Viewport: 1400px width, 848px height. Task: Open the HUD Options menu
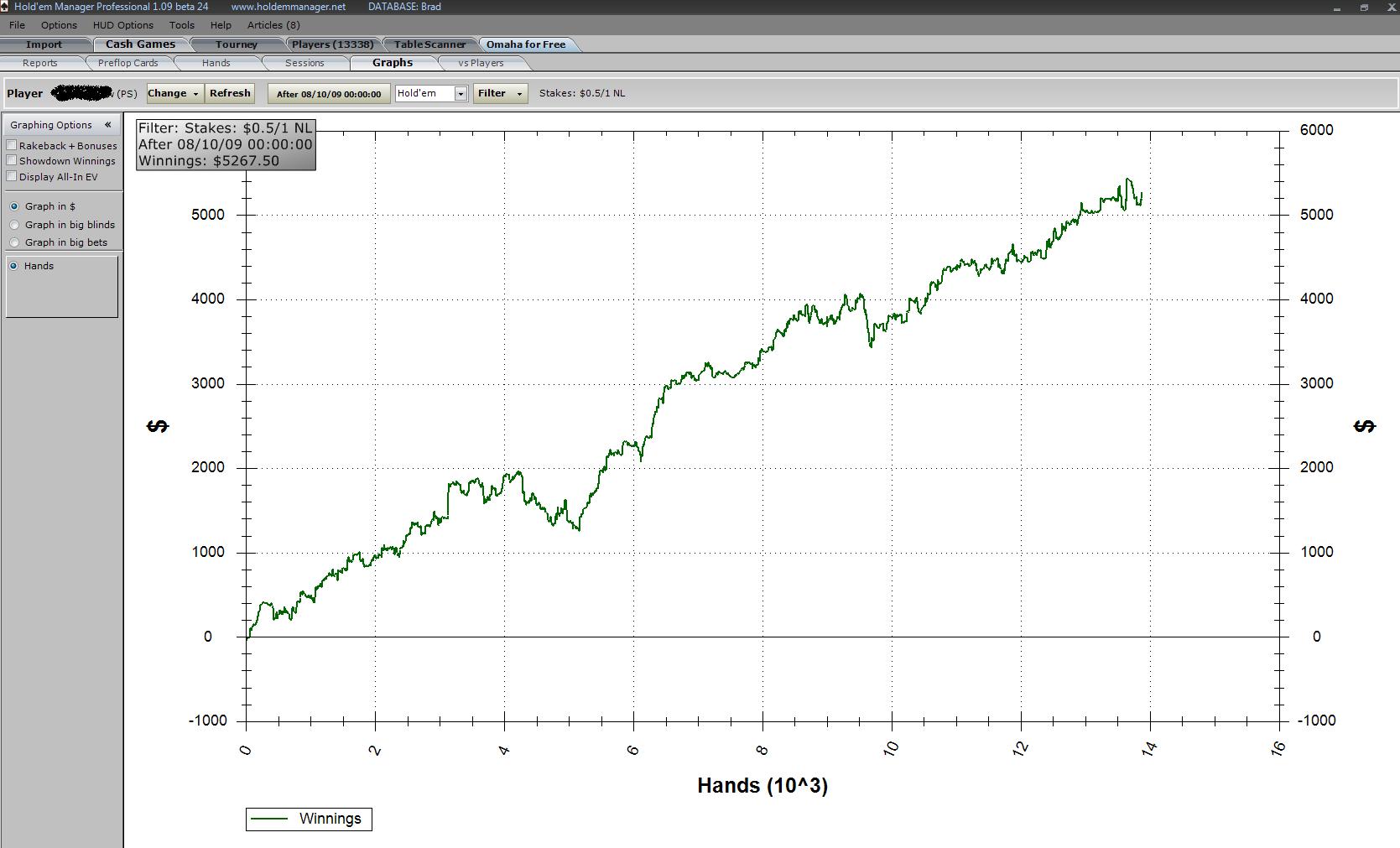tap(123, 25)
